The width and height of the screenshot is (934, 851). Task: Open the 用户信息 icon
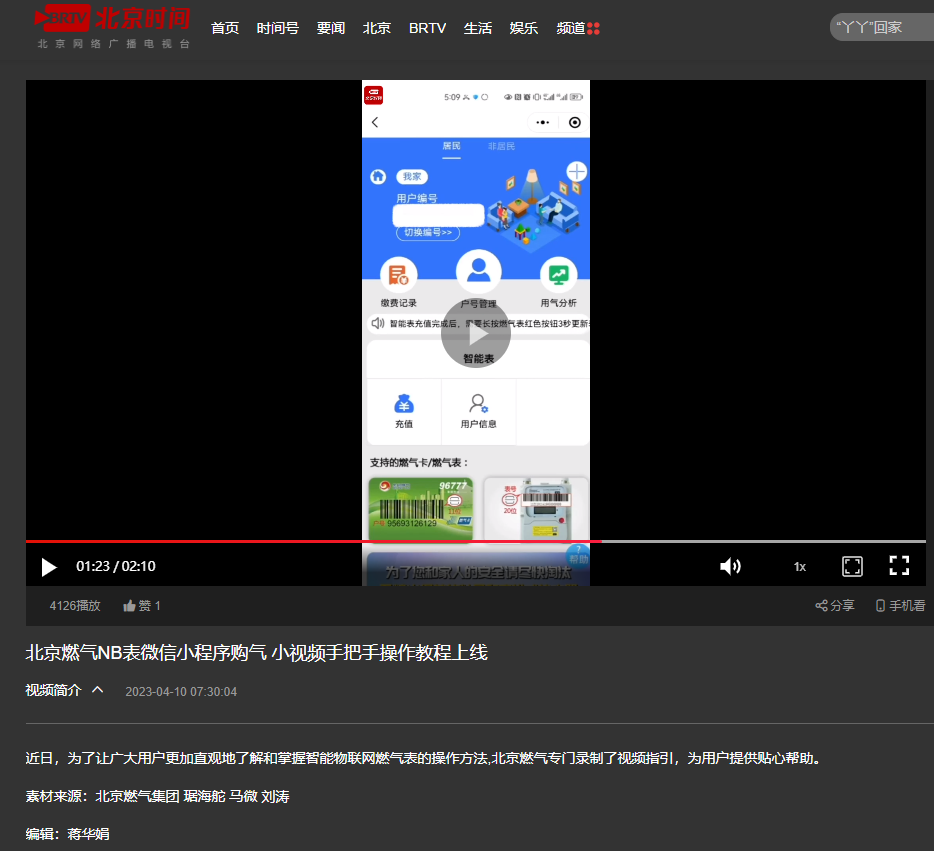478,411
